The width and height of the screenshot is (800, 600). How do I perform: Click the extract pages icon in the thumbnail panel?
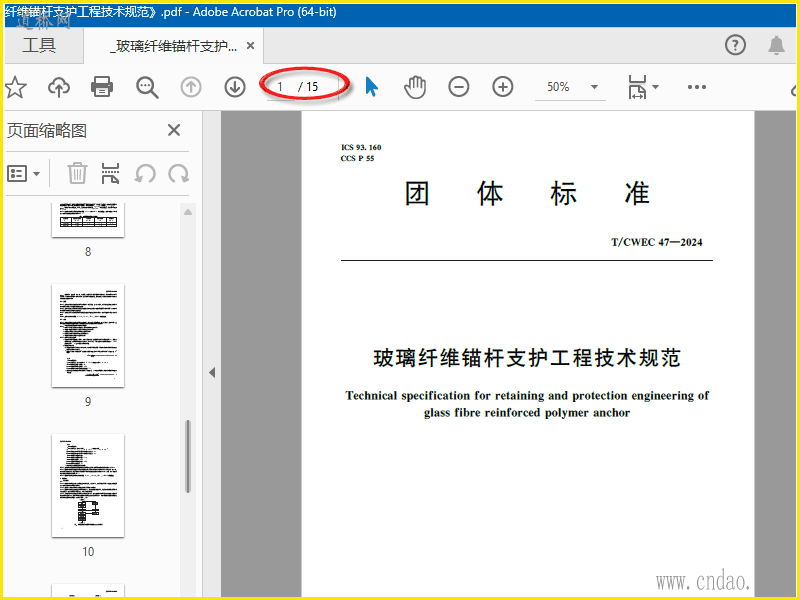click(110, 173)
